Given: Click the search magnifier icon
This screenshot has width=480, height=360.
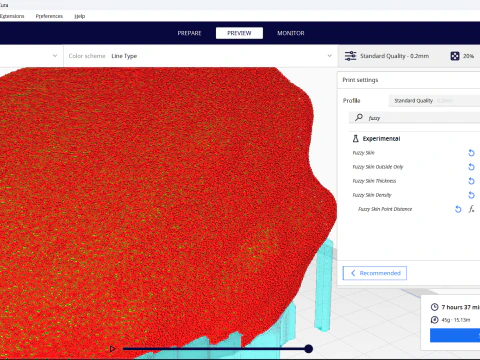Looking at the screenshot, I should [359, 117].
